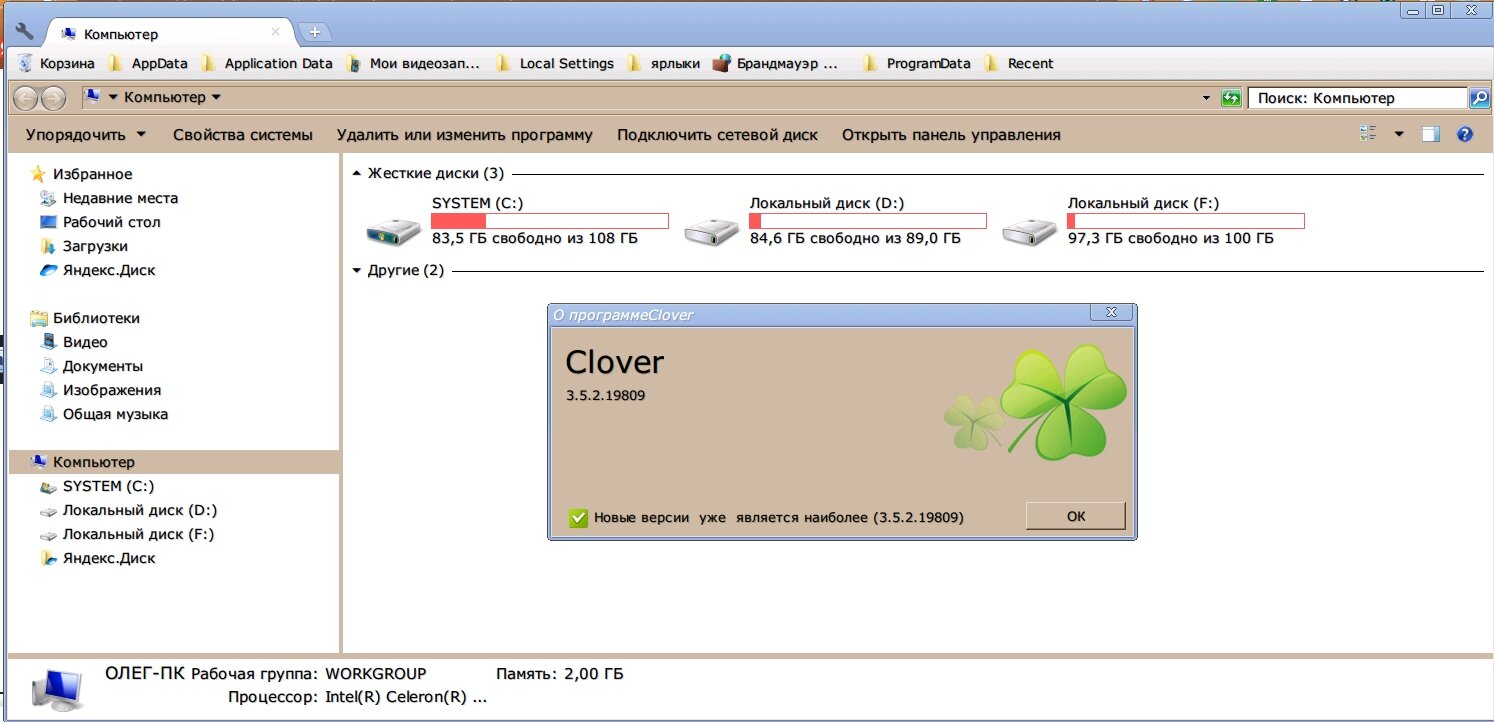Close the О программе Clover dialog

click(x=1111, y=314)
